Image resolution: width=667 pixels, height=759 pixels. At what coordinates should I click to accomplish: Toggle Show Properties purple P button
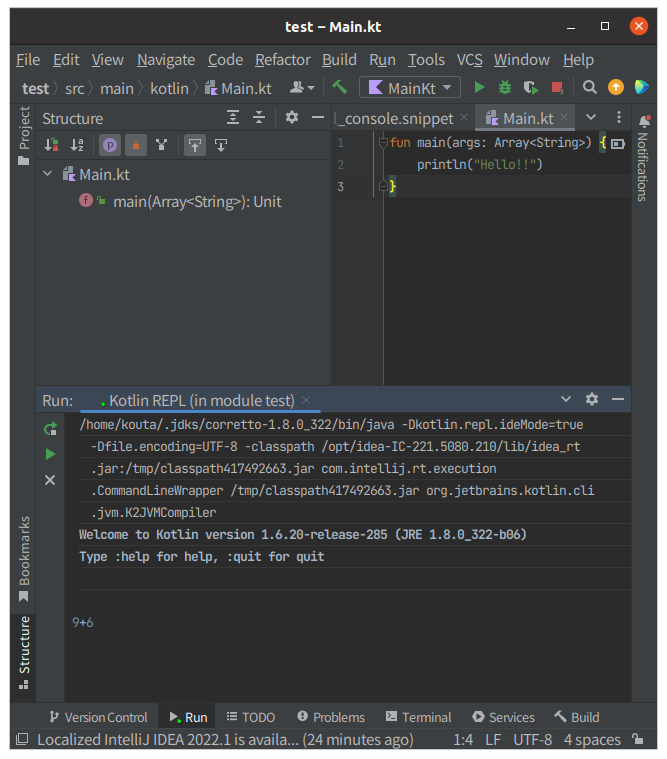pyautogui.click(x=110, y=145)
